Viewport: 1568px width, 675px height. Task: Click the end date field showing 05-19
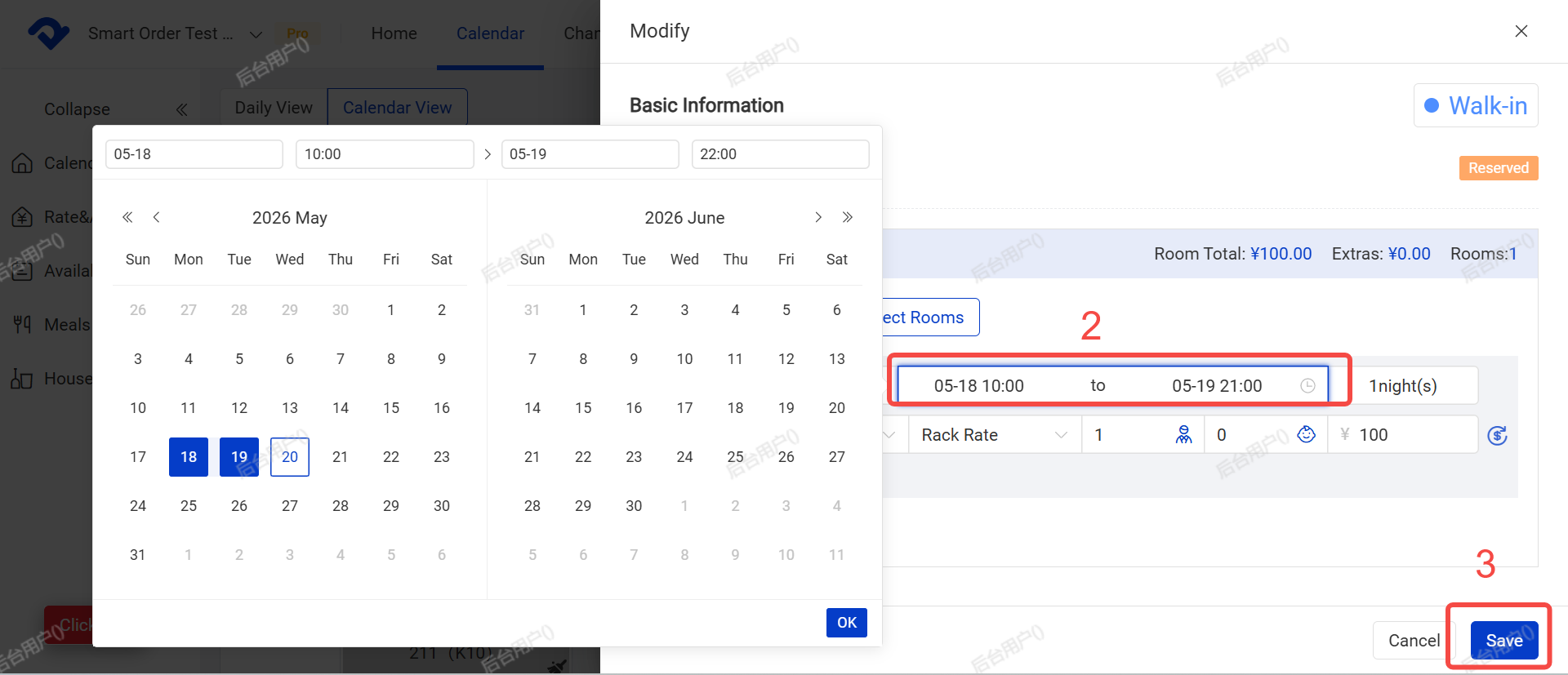click(590, 154)
